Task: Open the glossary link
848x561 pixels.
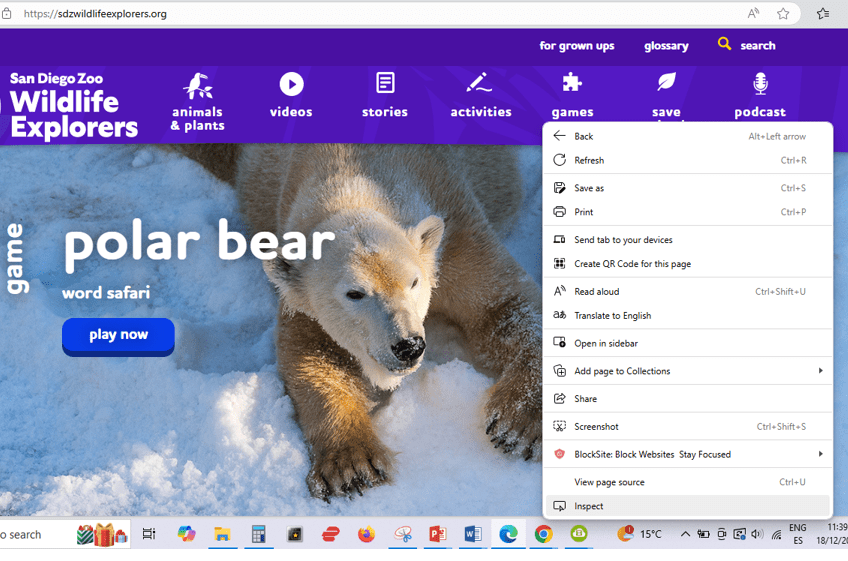Action: pyautogui.click(x=666, y=46)
